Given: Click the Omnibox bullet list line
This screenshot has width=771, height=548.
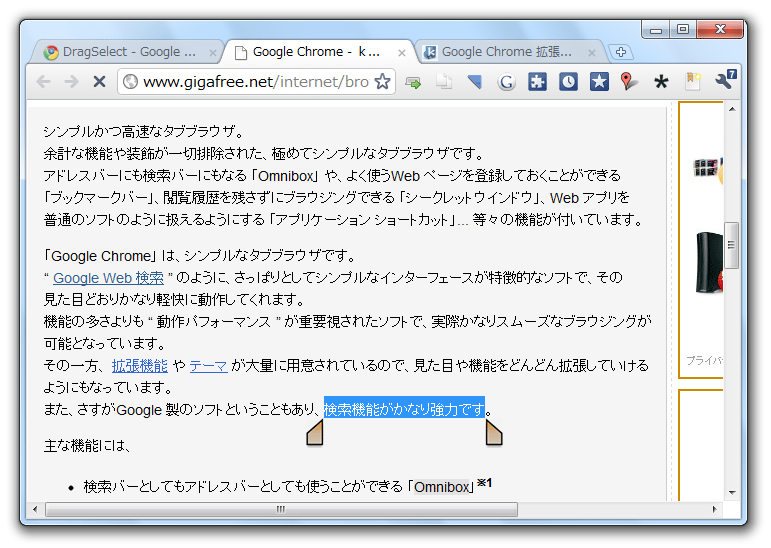Looking at the screenshot, I should [x=288, y=486].
